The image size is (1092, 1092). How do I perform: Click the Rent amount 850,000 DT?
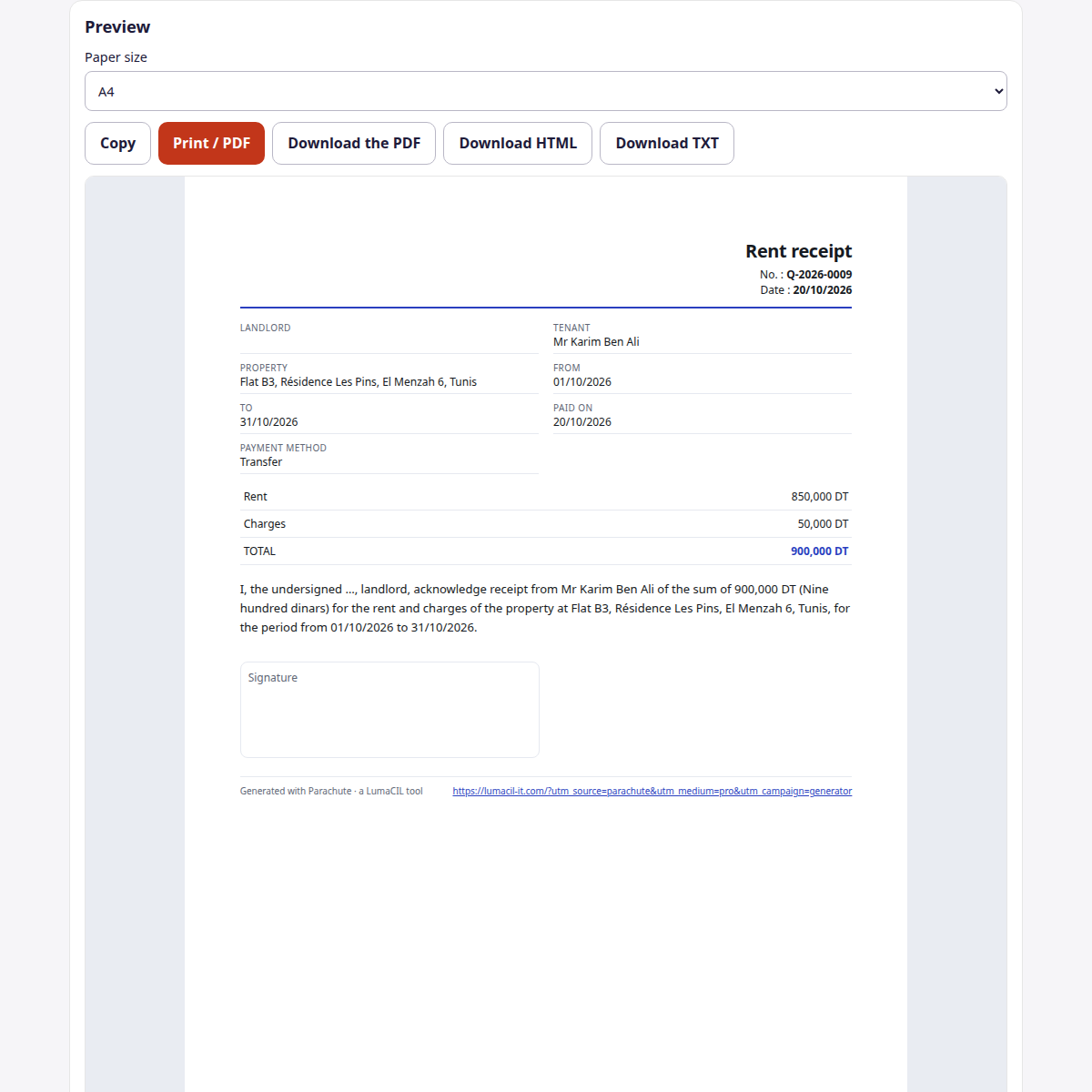[820, 497]
